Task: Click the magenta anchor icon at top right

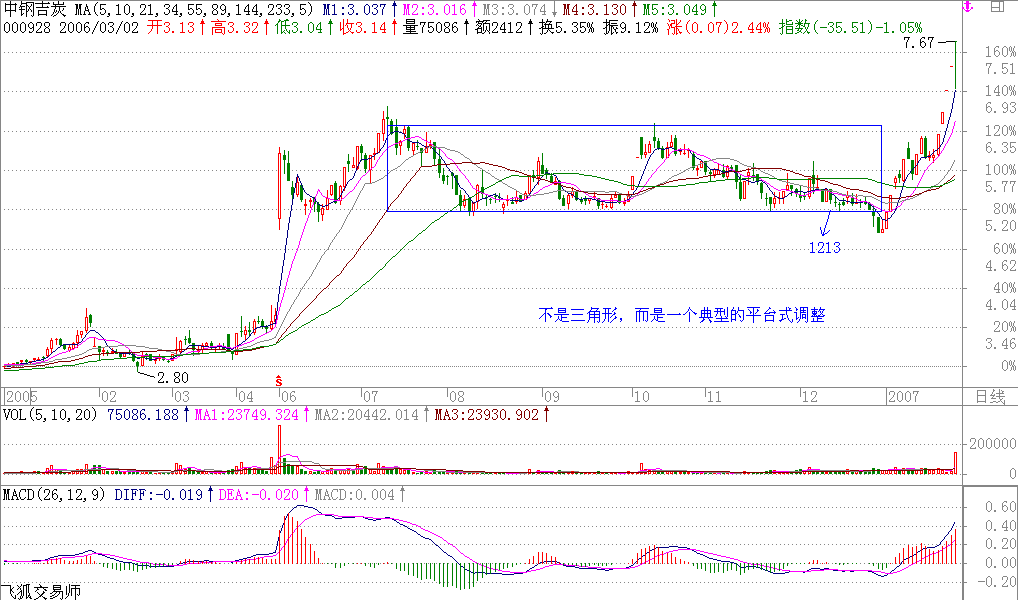Action: point(968,7)
